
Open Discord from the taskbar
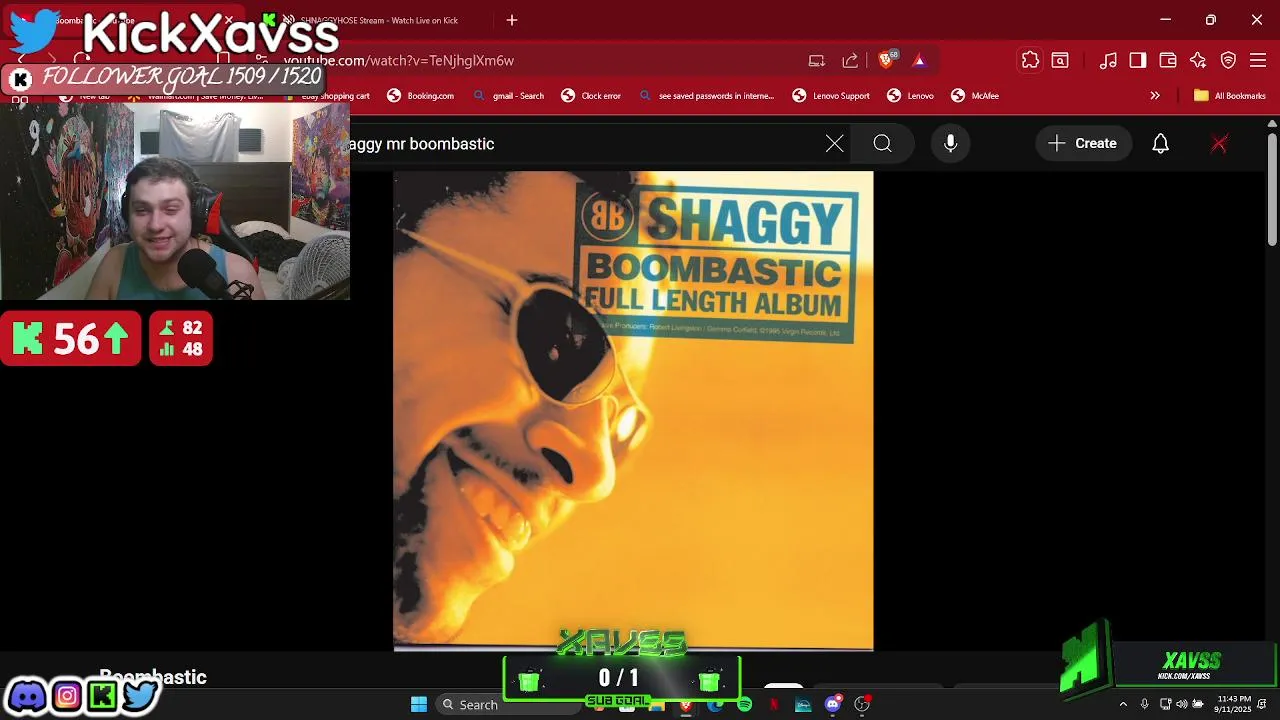(x=833, y=705)
